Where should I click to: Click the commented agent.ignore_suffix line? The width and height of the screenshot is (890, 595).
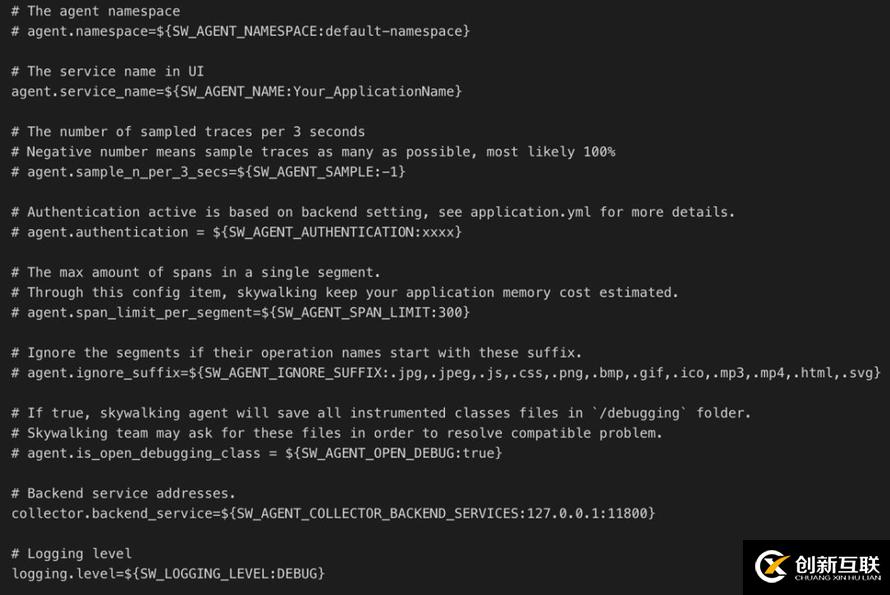445,372
